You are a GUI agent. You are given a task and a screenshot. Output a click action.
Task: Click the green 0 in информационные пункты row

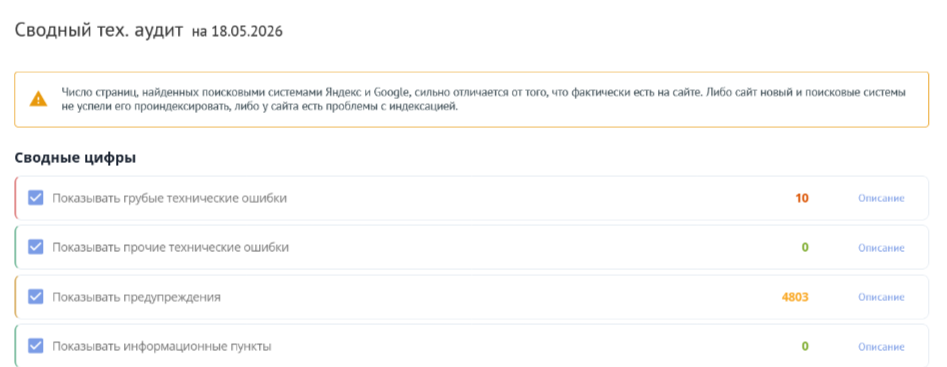click(x=805, y=346)
